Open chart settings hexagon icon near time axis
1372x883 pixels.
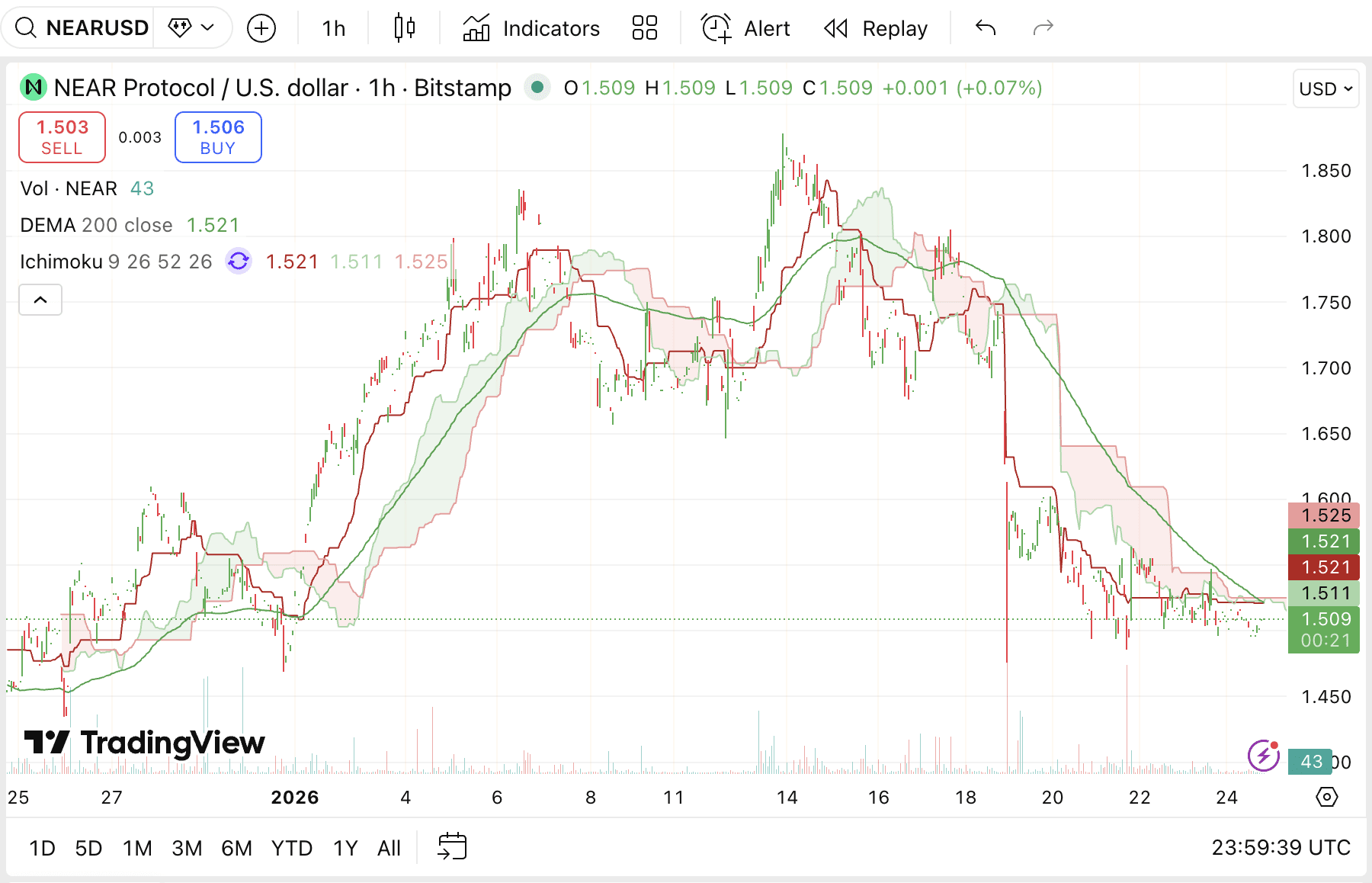(x=1326, y=797)
